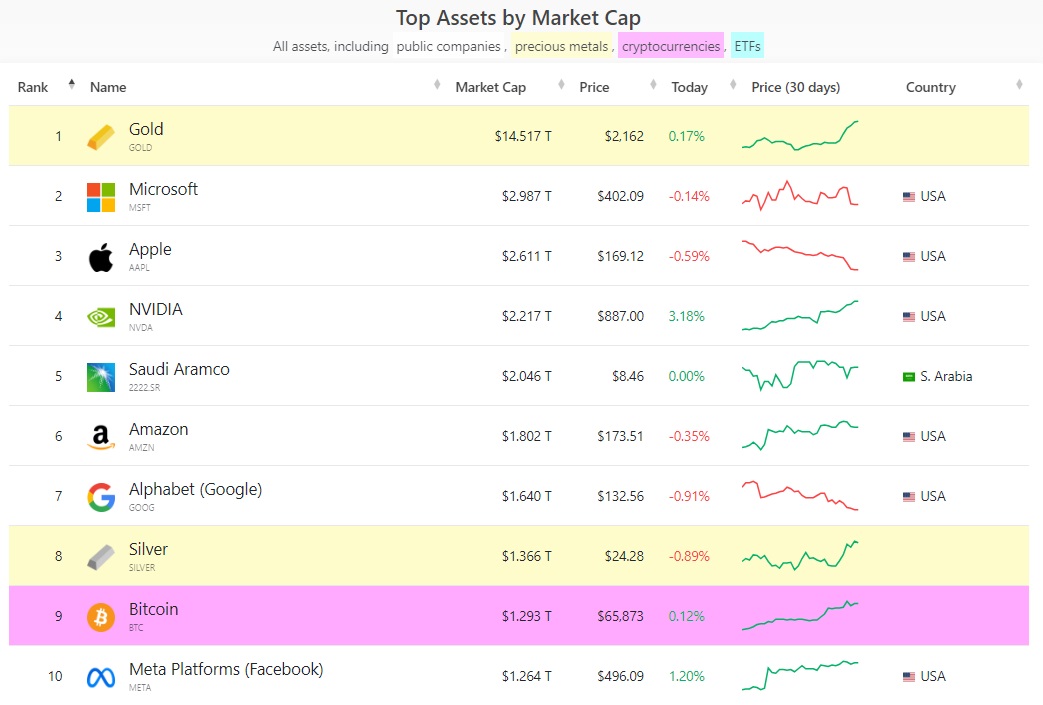Image resolution: width=1043 pixels, height=705 pixels.
Task: Filter by precious metals category
Action: coord(561,46)
